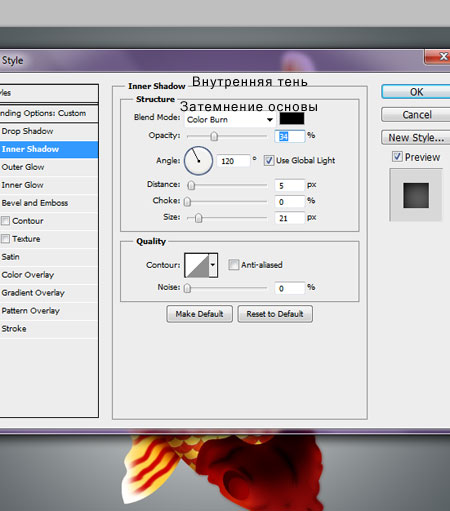Click Make Default button
Screen dimensions: 450x511
point(199,314)
